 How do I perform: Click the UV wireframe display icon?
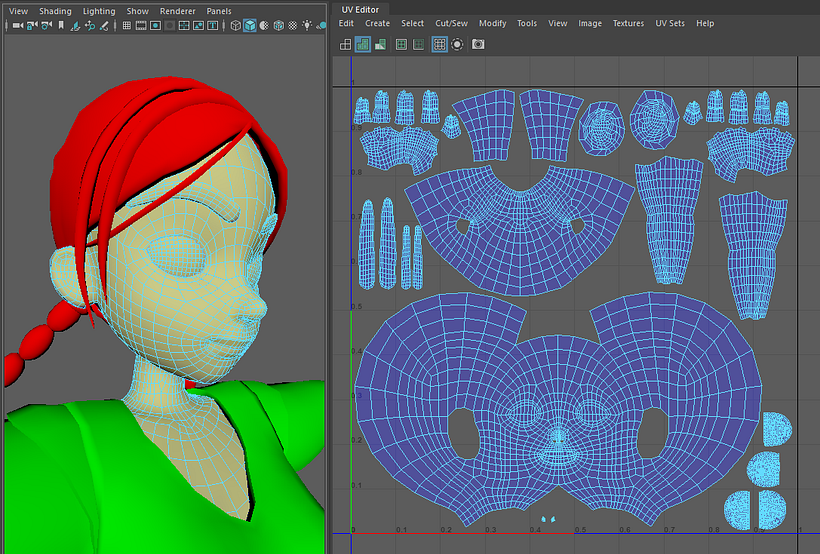(345, 44)
